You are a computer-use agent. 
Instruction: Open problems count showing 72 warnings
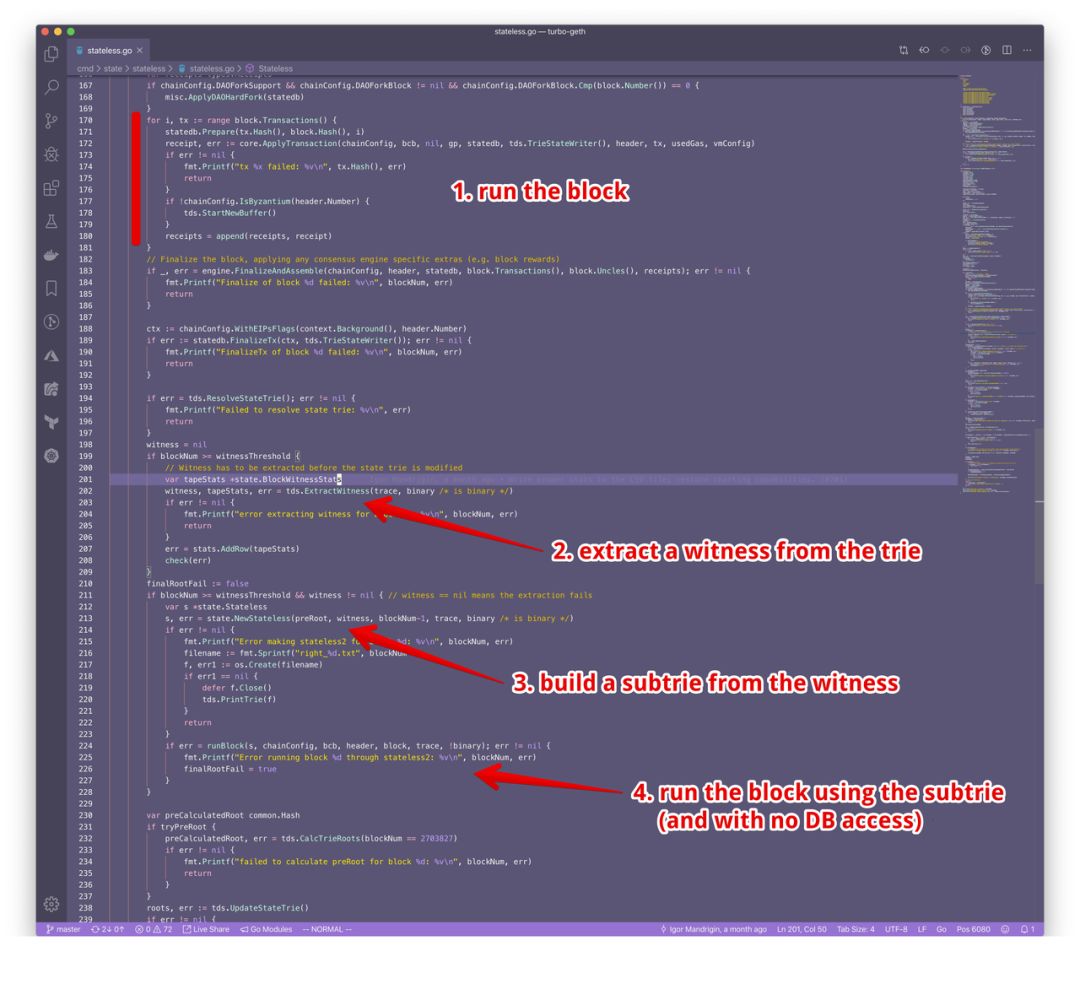[x=154, y=929]
